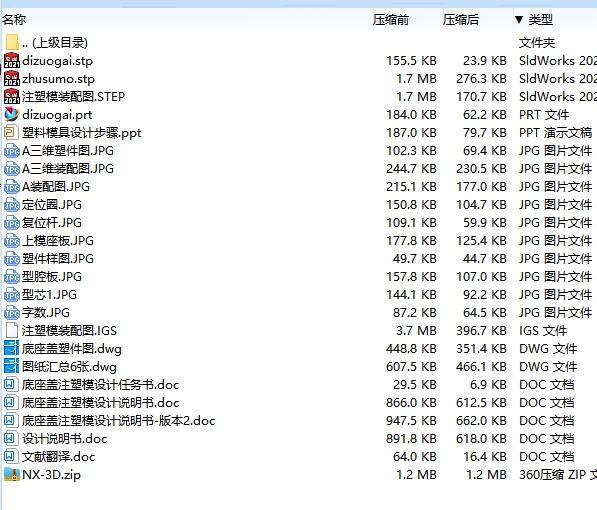Click the A三维装配图.JPG image icon
The image size is (597, 510).
pos(12,168)
